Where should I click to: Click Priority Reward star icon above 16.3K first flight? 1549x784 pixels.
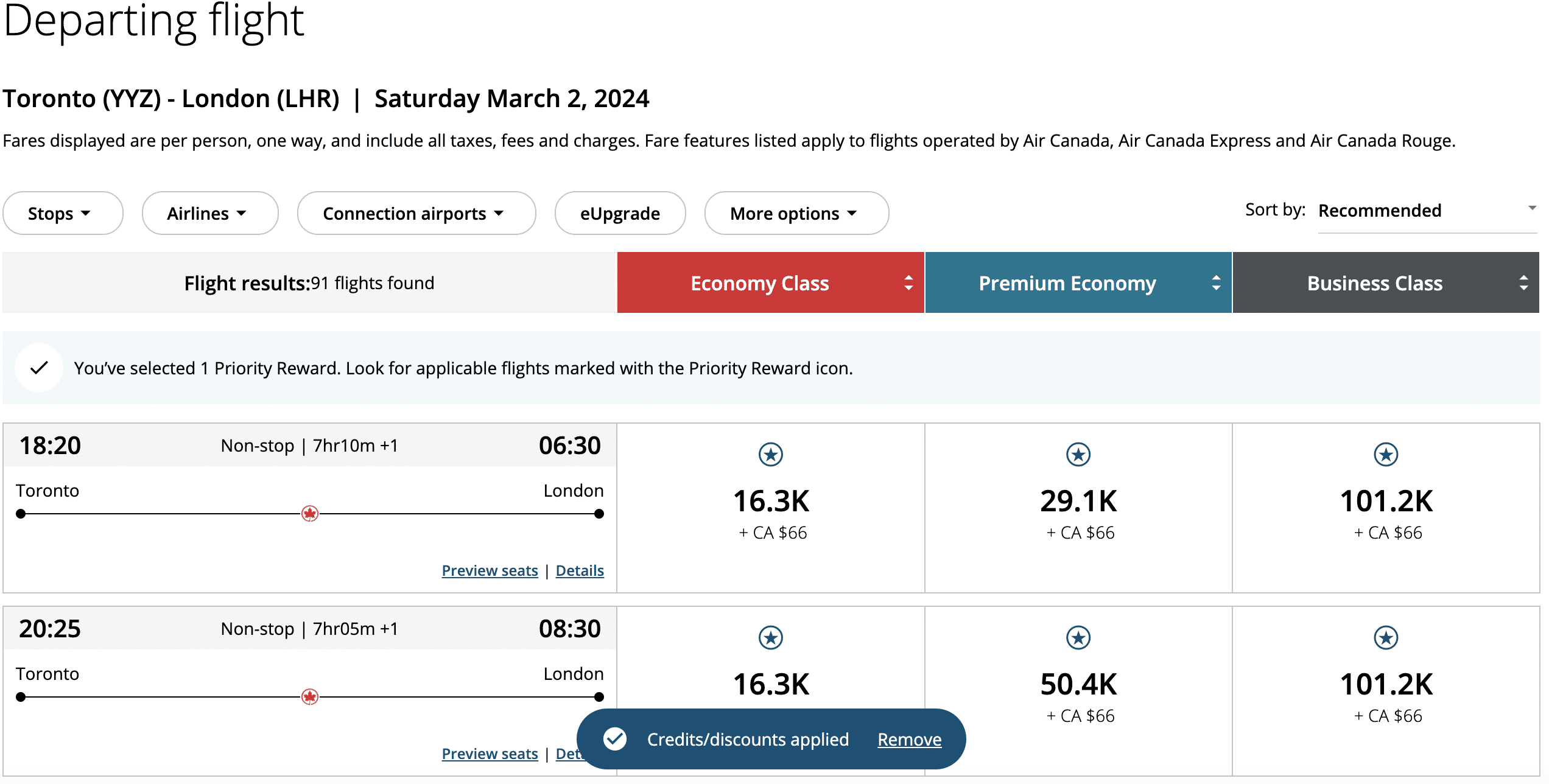[x=770, y=455]
